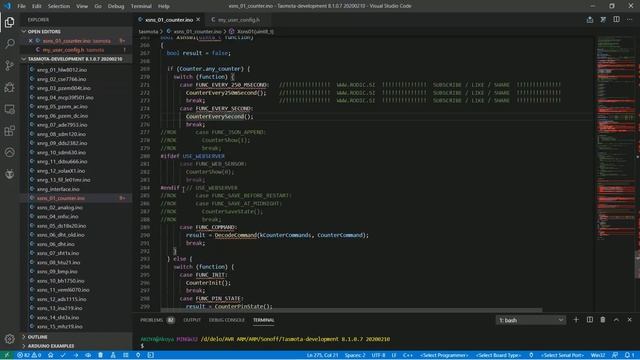Switch to the Output panel tab

192,320
